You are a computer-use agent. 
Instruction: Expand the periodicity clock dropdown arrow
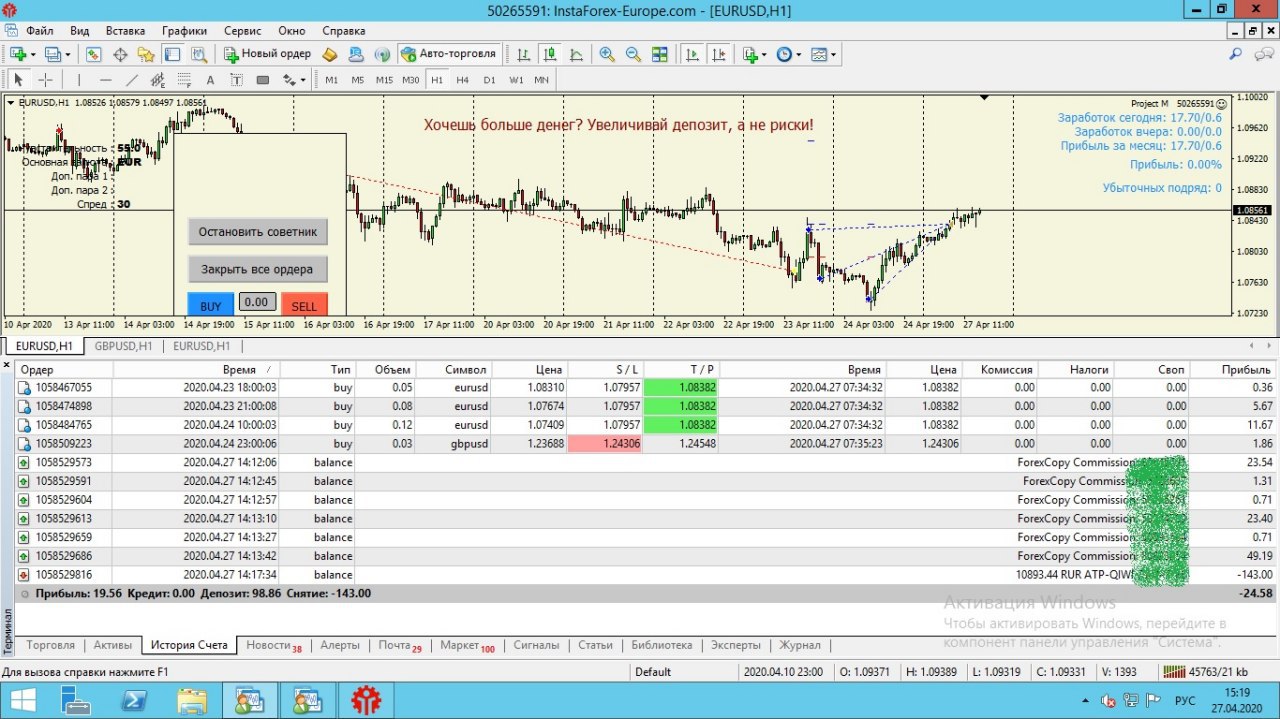[x=798, y=55]
